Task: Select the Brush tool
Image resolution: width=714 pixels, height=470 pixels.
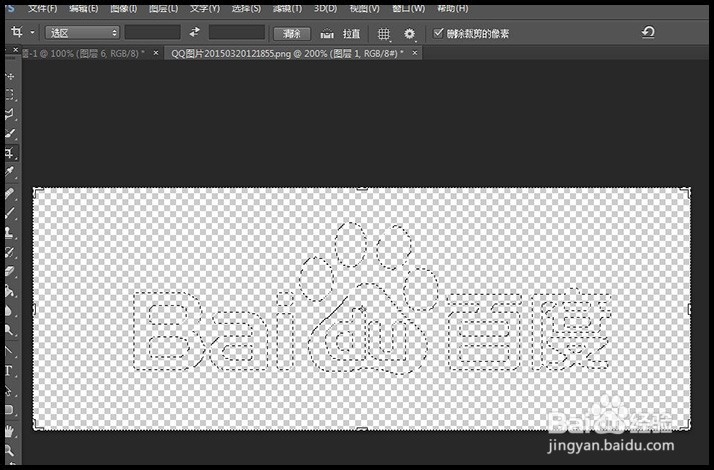Action: pyautogui.click(x=9, y=212)
